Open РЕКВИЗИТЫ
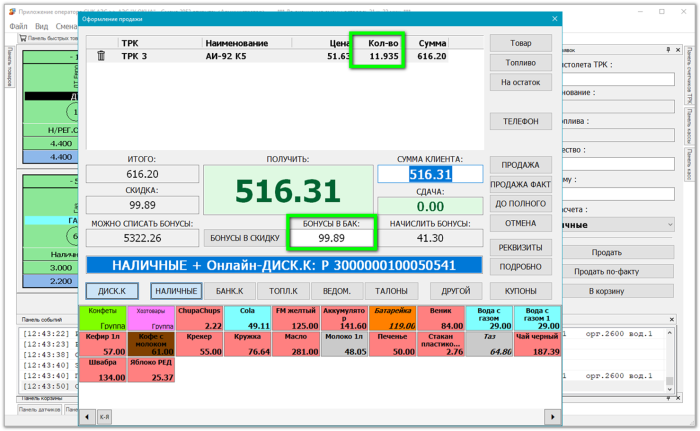 521,247
